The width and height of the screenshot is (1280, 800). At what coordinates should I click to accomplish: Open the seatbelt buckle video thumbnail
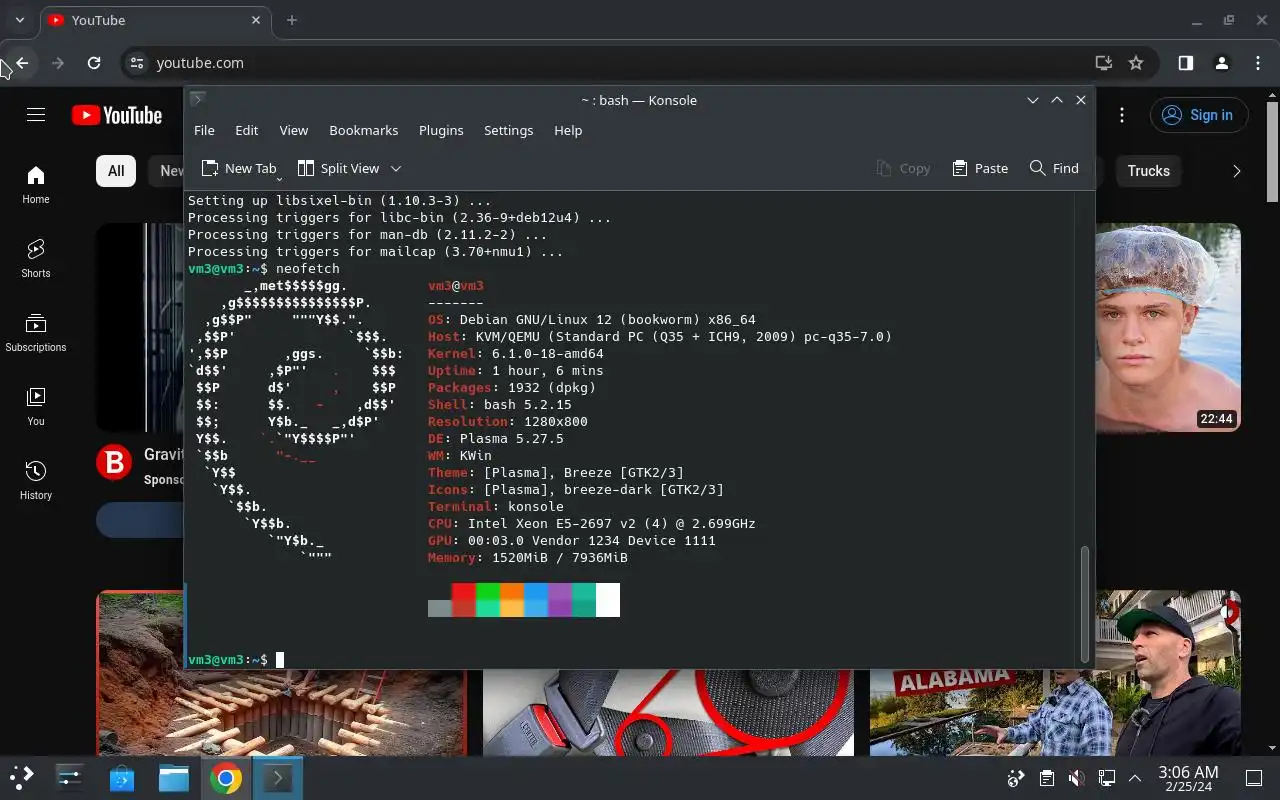pyautogui.click(x=668, y=712)
